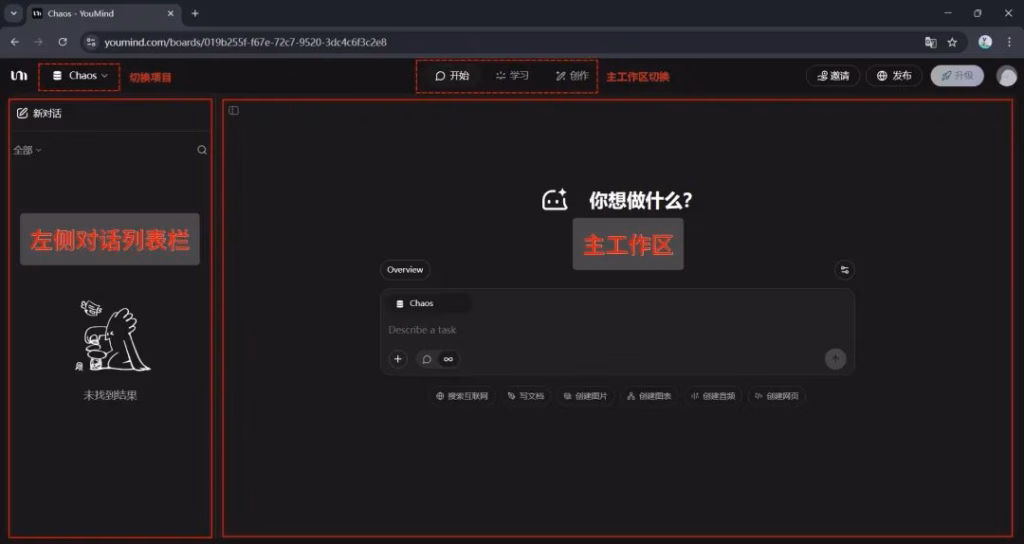Expand the Overview selector
The height and width of the screenshot is (544, 1024).
(x=405, y=270)
